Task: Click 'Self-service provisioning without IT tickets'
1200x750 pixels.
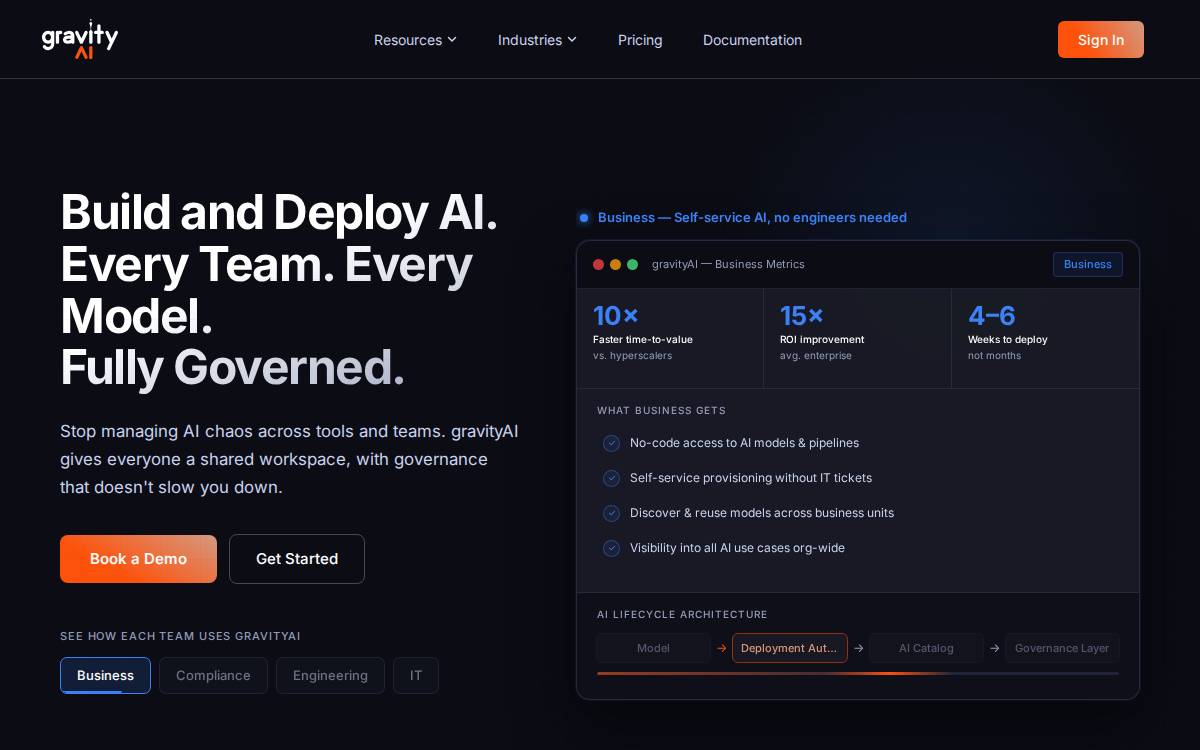Action: [x=751, y=478]
